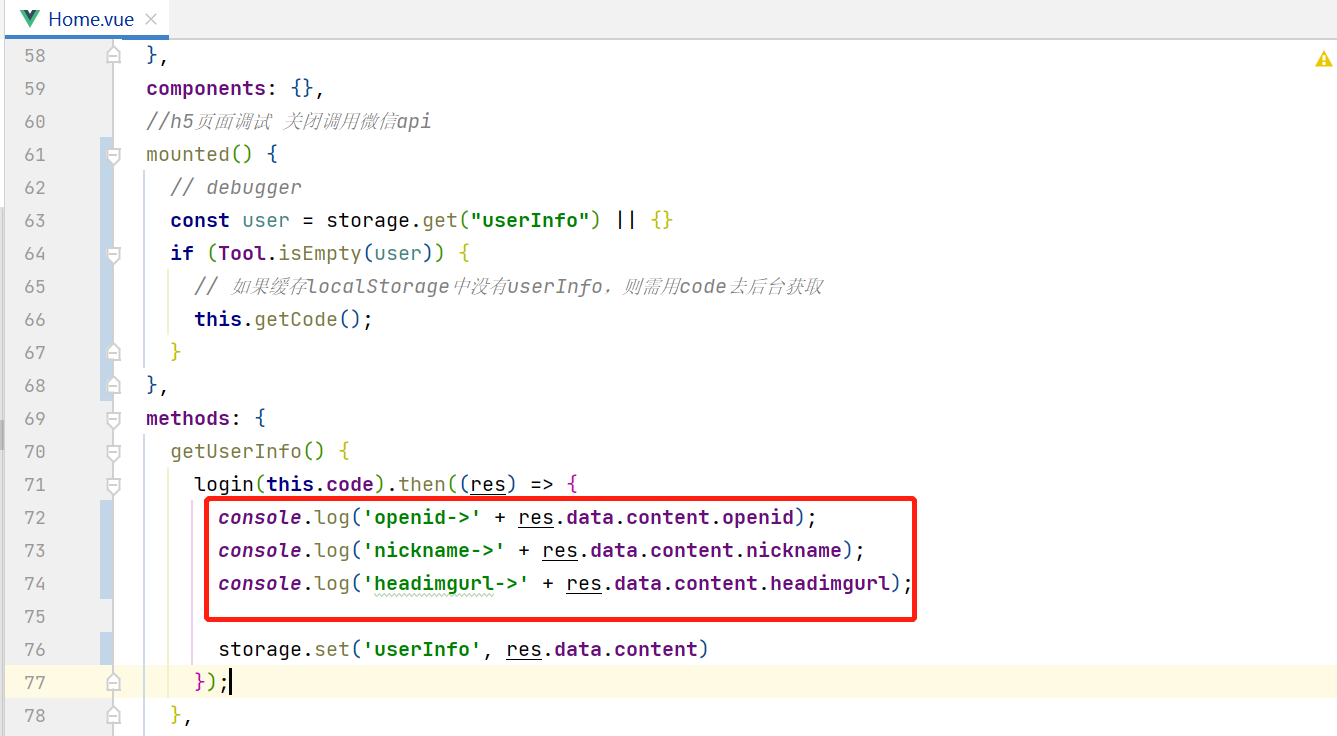Screen dimensions: 1337x736
Task: Close the Home.vue editor tab
Action: (x=151, y=19)
